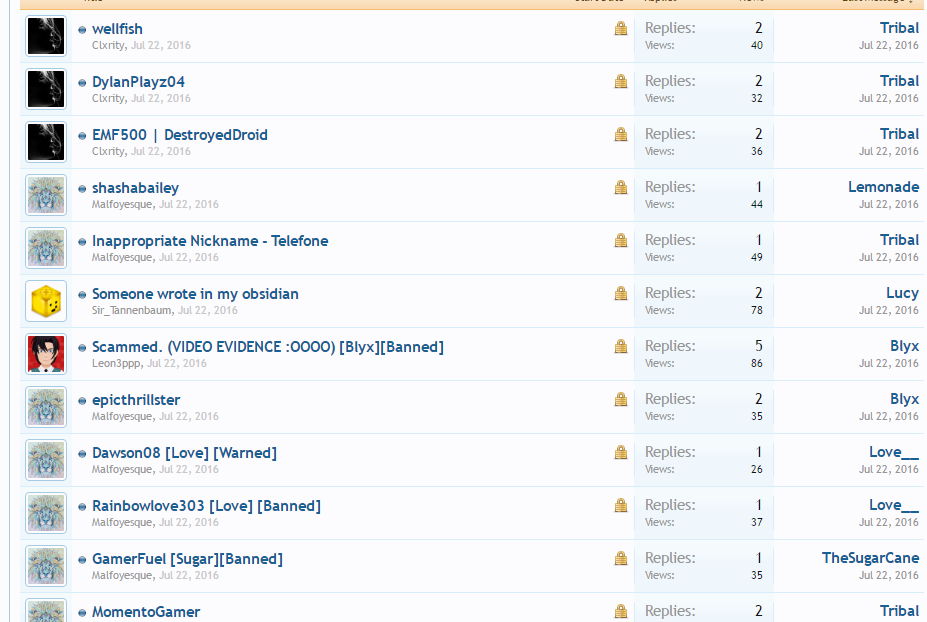Click the padlock on Rainbowlove303 thread
927x622 pixels.
tap(621, 505)
